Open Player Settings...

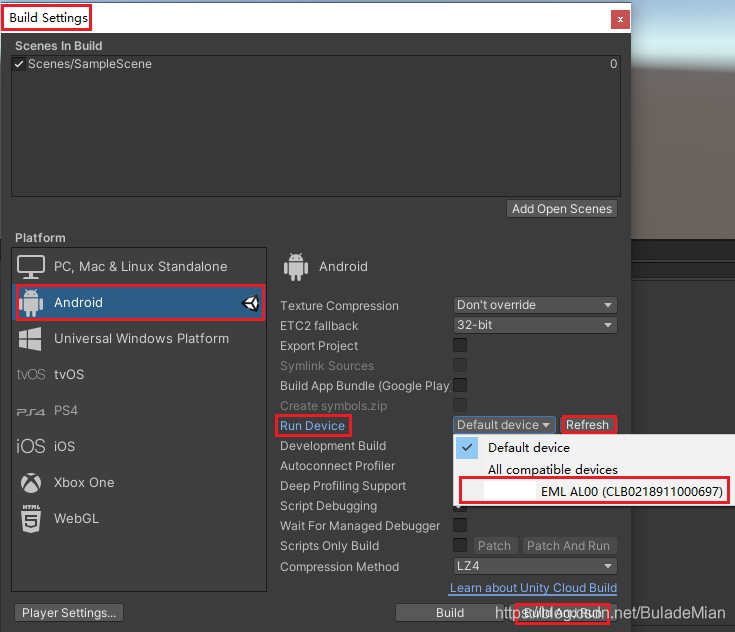pos(69,613)
